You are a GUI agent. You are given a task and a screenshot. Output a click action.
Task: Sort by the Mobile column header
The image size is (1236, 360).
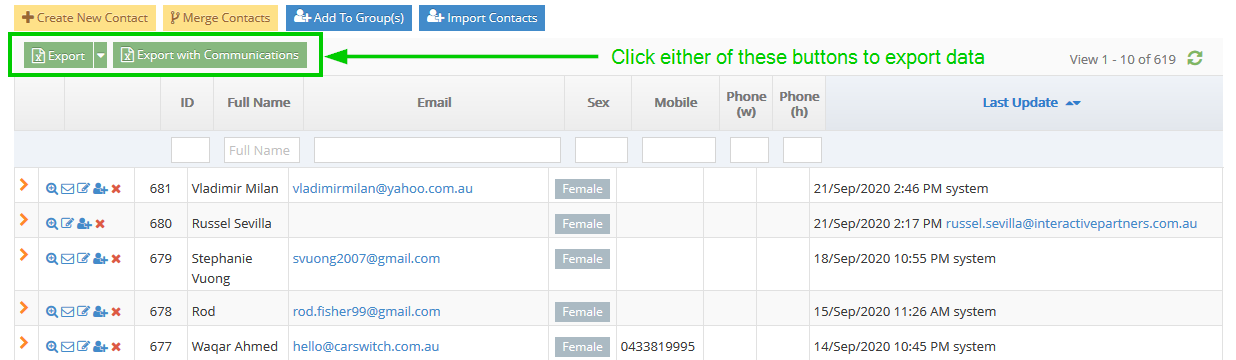click(676, 102)
